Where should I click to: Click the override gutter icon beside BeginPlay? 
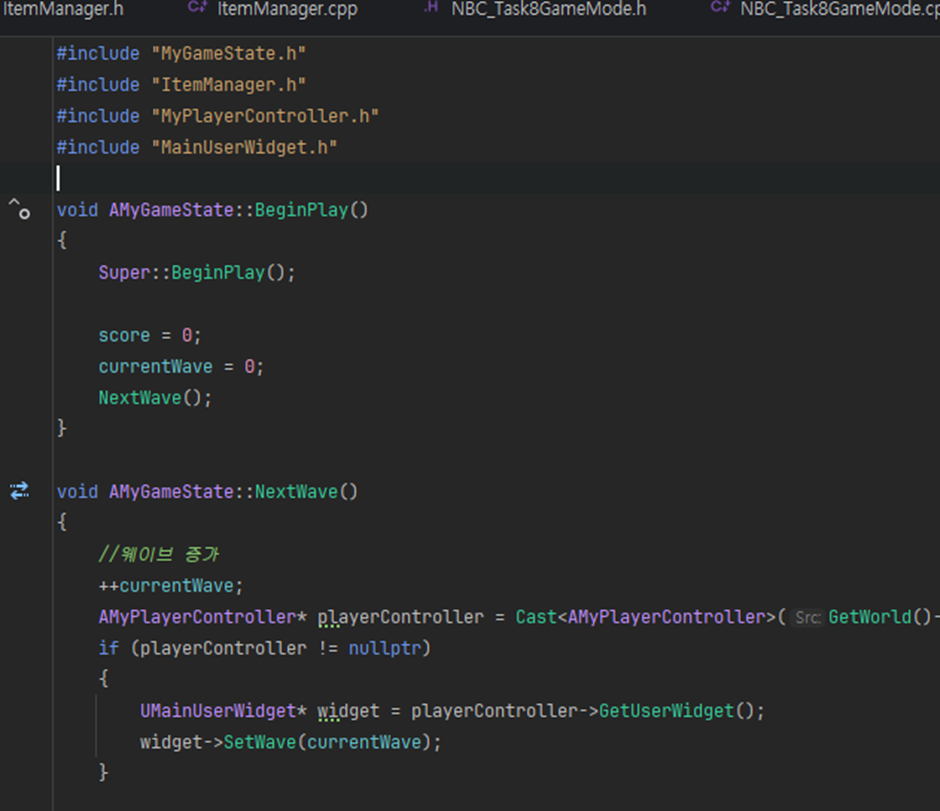pos(19,209)
